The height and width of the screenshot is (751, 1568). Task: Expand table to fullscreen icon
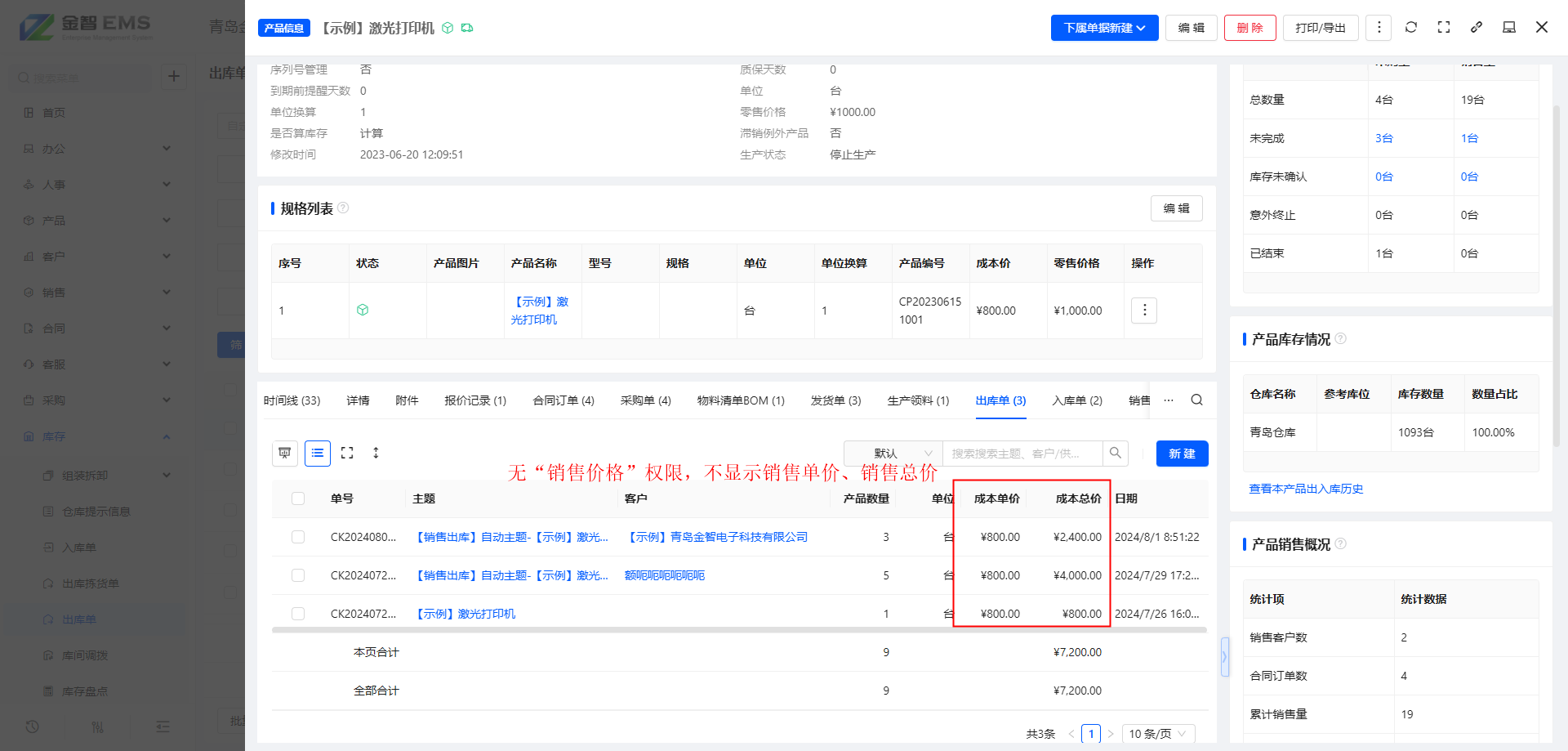(x=347, y=453)
